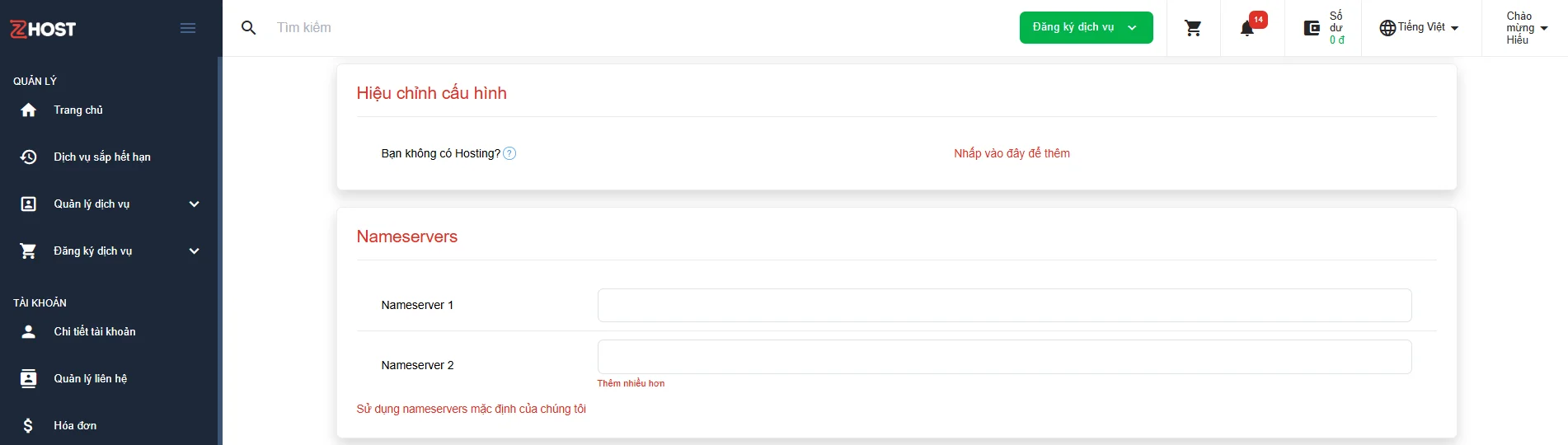Open the shopping cart icon
Image resolution: width=1568 pixels, height=445 pixels.
pyautogui.click(x=1193, y=28)
